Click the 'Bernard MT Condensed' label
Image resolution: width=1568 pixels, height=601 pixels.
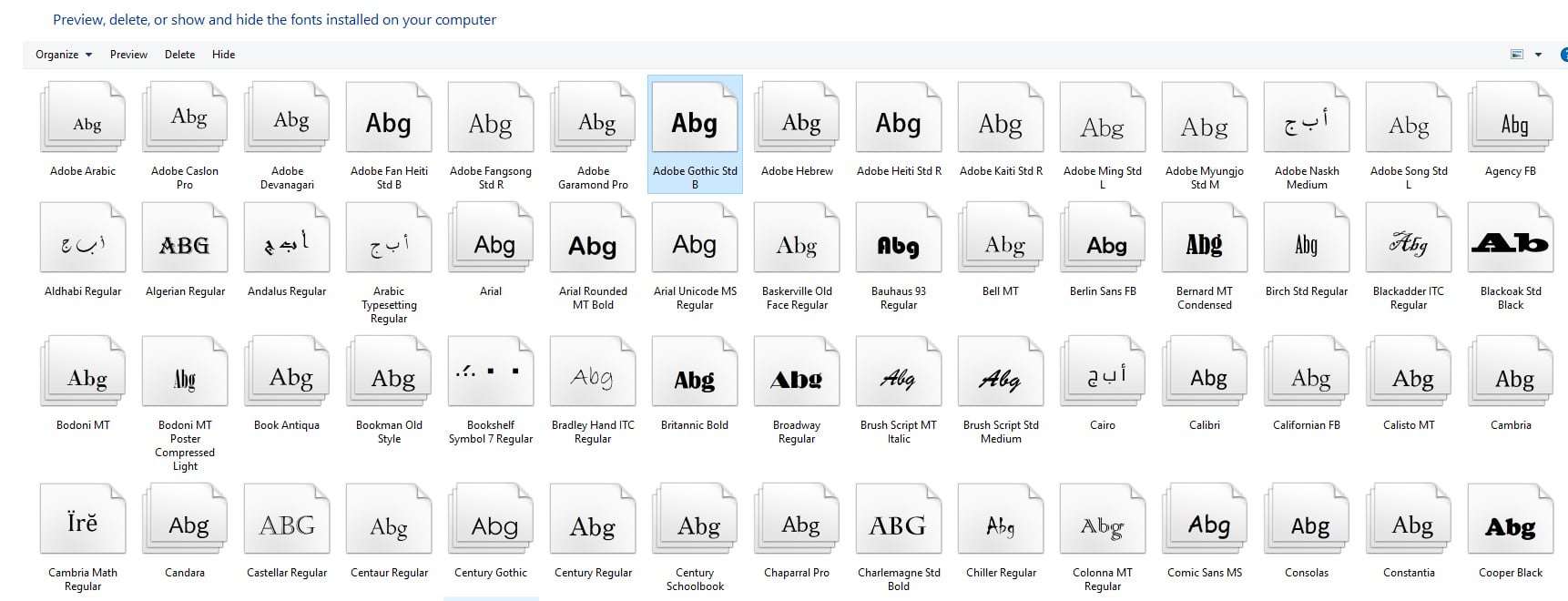pyautogui.click(x=1205, y=298)
